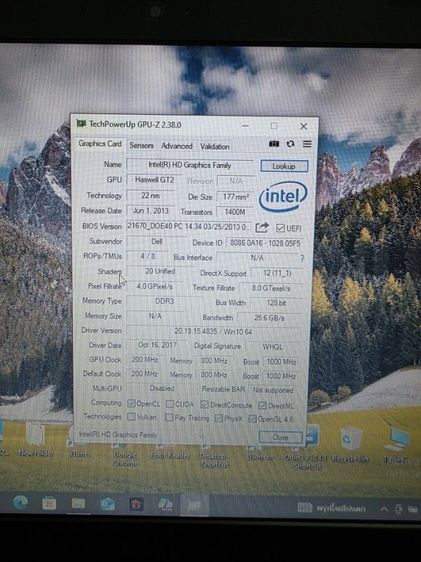Click the ROPs/TMUs value 4 / 8
This screenshot has height=562, width=421.
[x=148, y=256]
